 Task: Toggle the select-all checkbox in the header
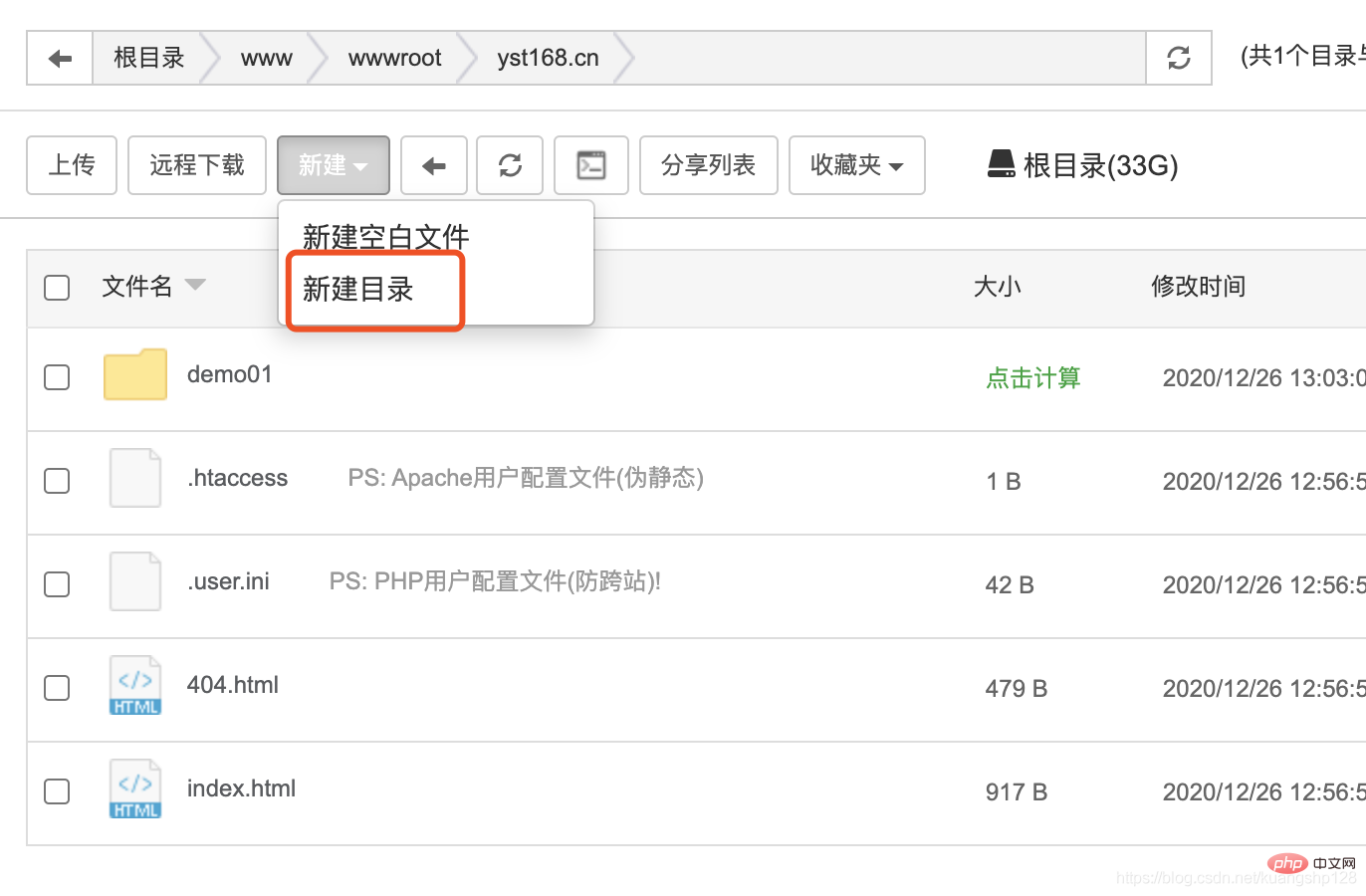coord(57,288)
